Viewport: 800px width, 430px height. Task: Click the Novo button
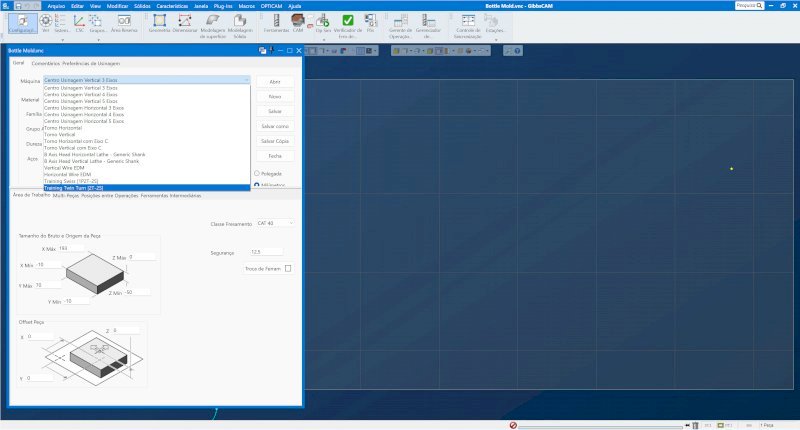275,96
